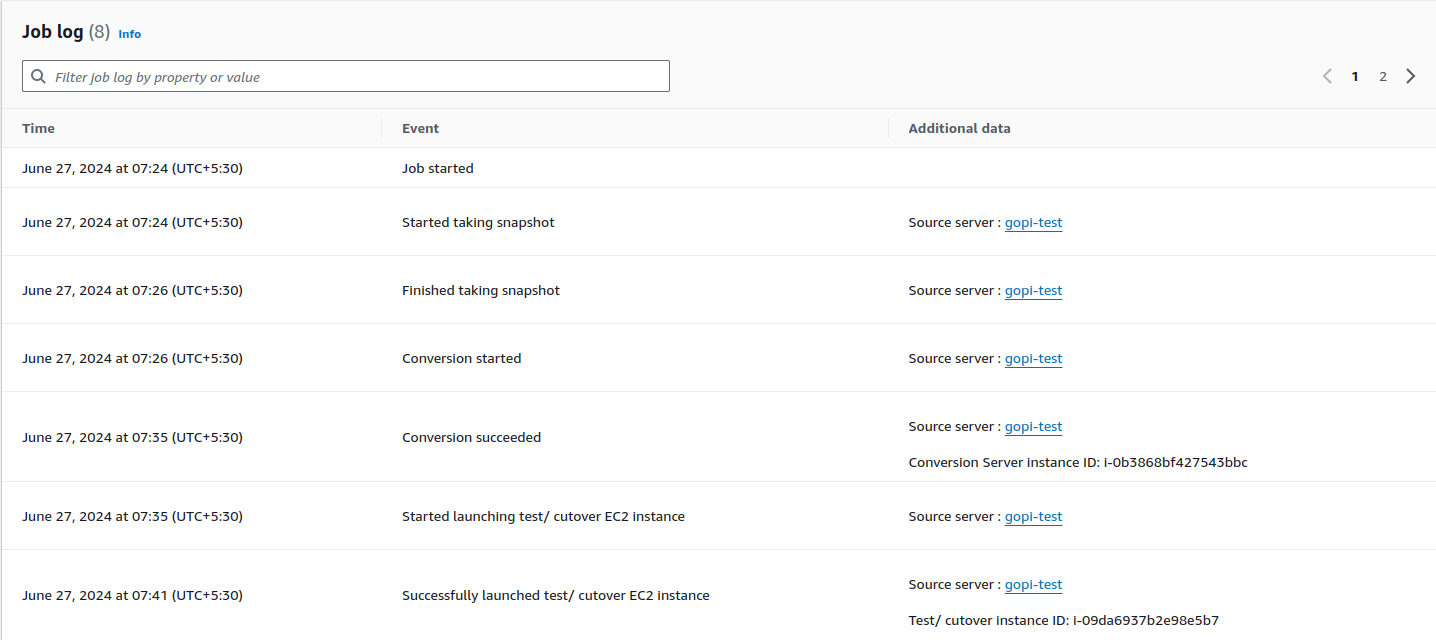The image size is (1436, 640).
Task: Click Test/ cutover instance ID i-09da6937b2e98e5b7 text
Action: (x=1064, y=621)
